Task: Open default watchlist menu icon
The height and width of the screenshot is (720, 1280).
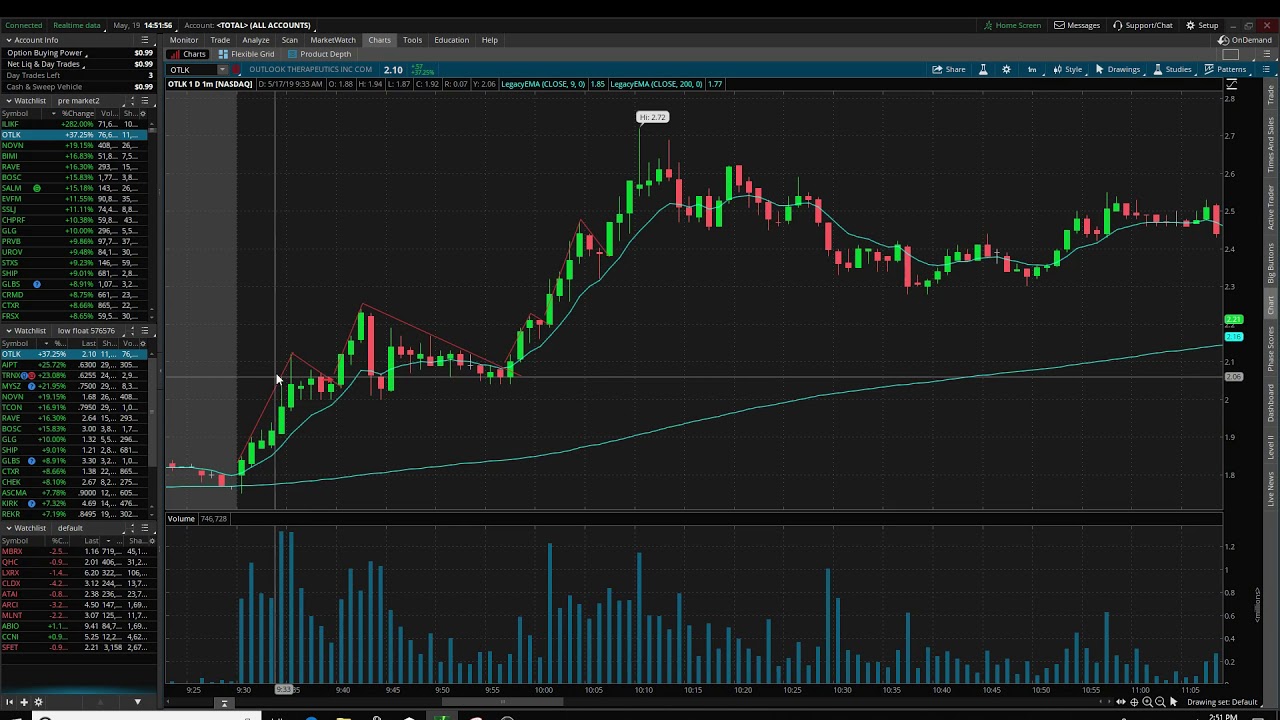Action: 145,528
